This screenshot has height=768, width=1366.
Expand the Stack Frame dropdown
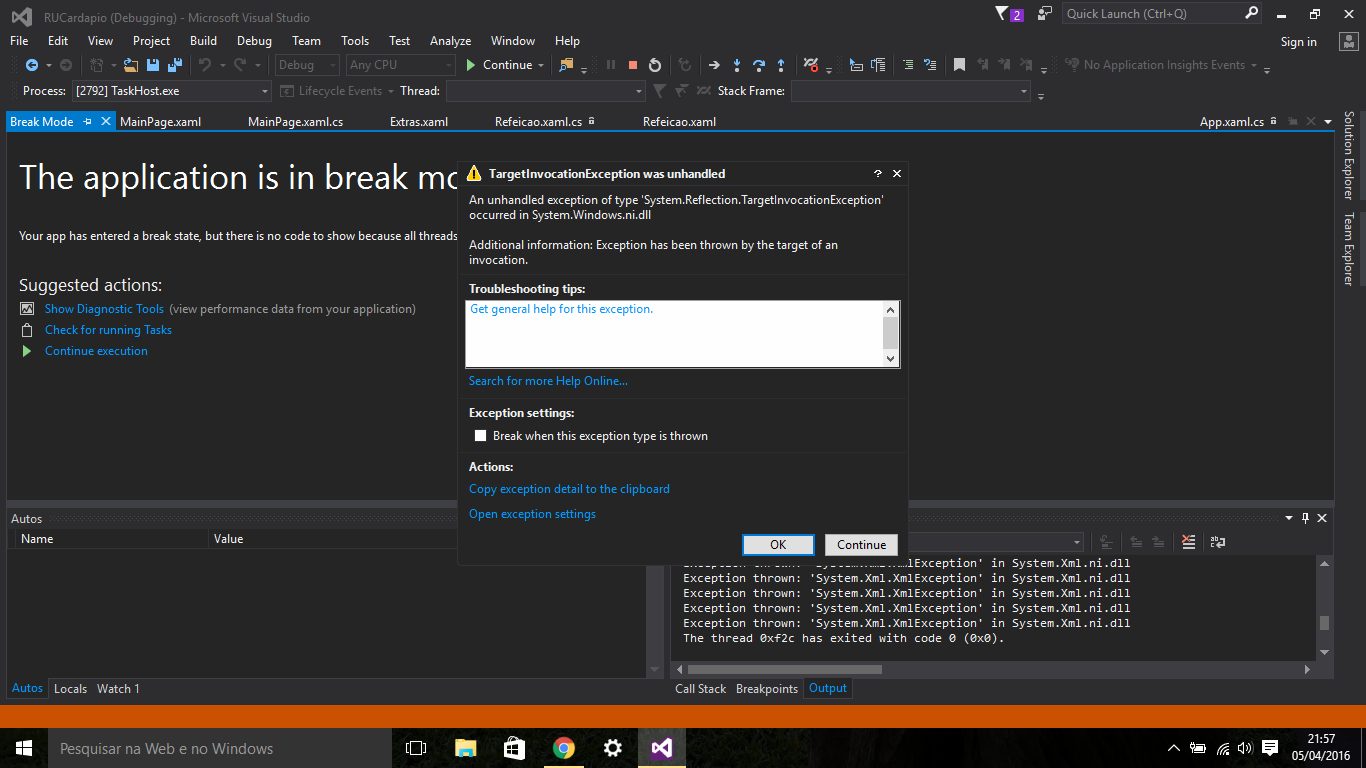(1024, 91)
